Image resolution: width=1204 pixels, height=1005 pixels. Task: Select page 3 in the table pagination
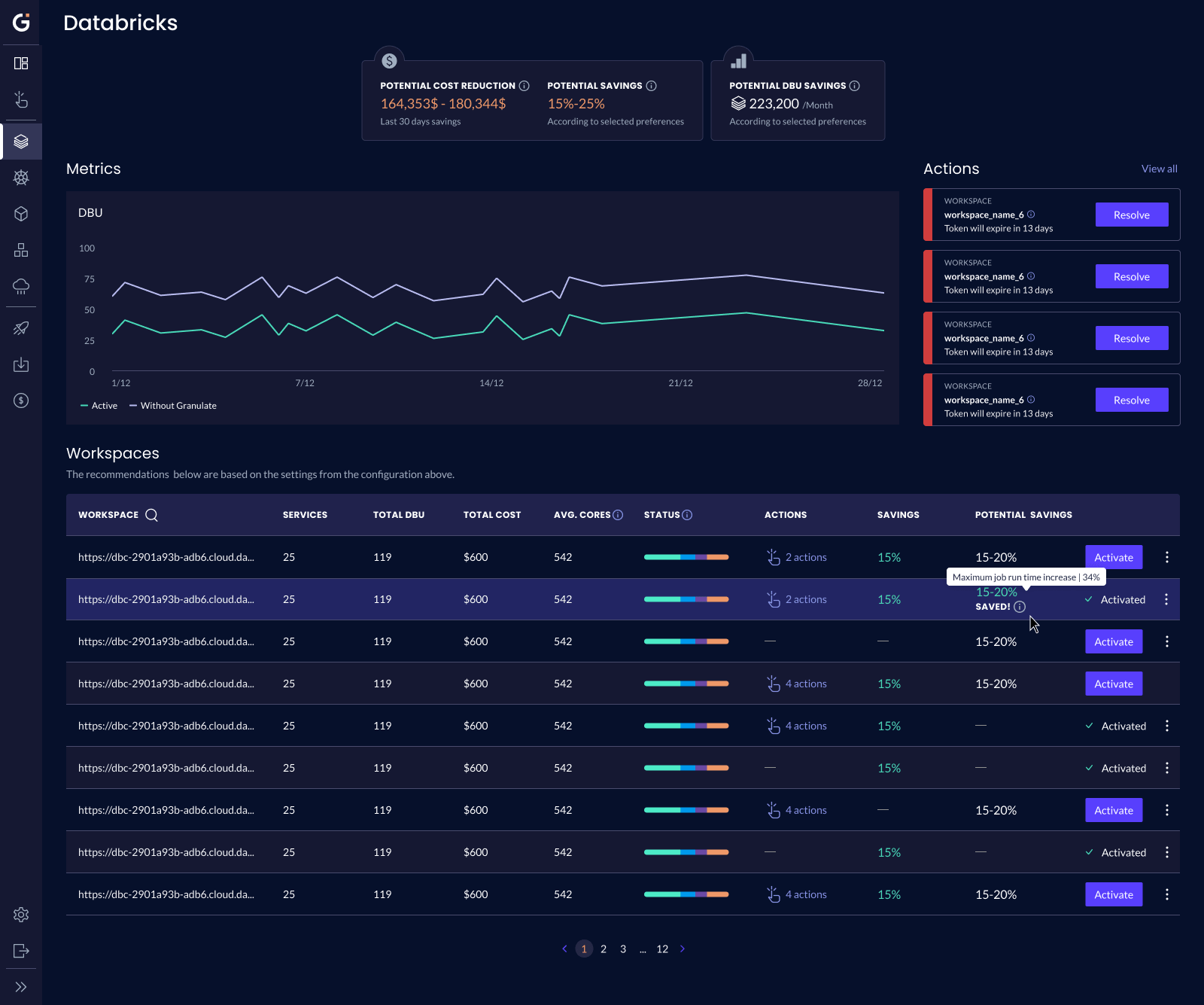[x=622, y=949]
